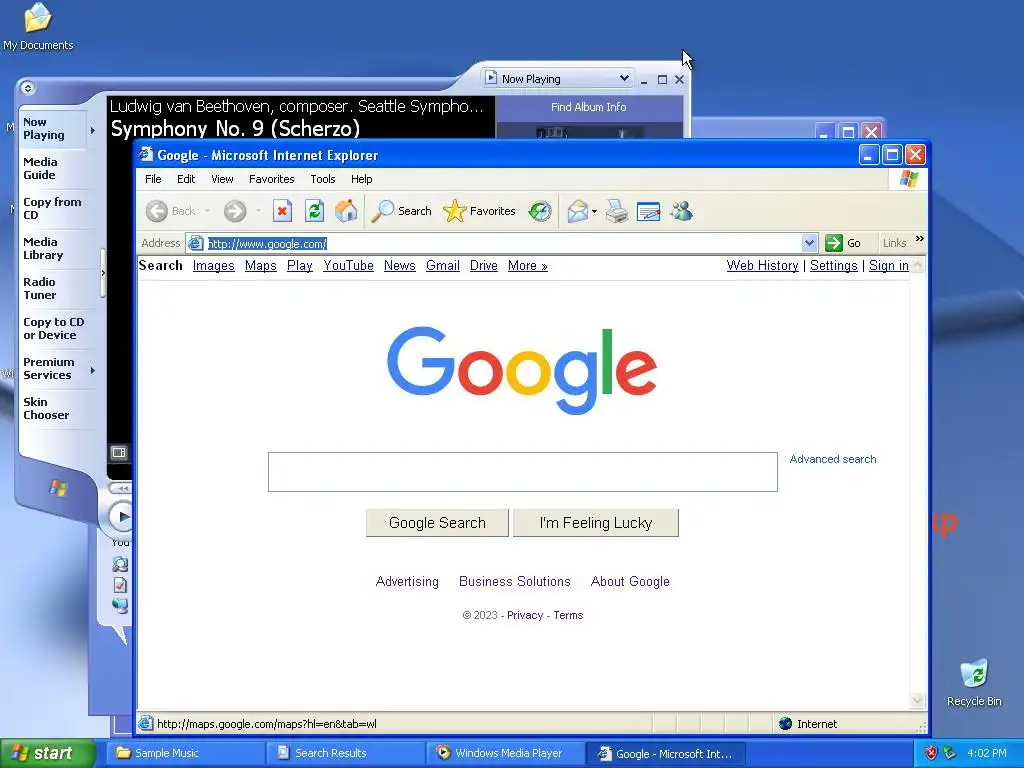Open the Search pane from IE toolbar
Image resolution: width=1024 pixels, height=768 pixels.
[401, 211]
